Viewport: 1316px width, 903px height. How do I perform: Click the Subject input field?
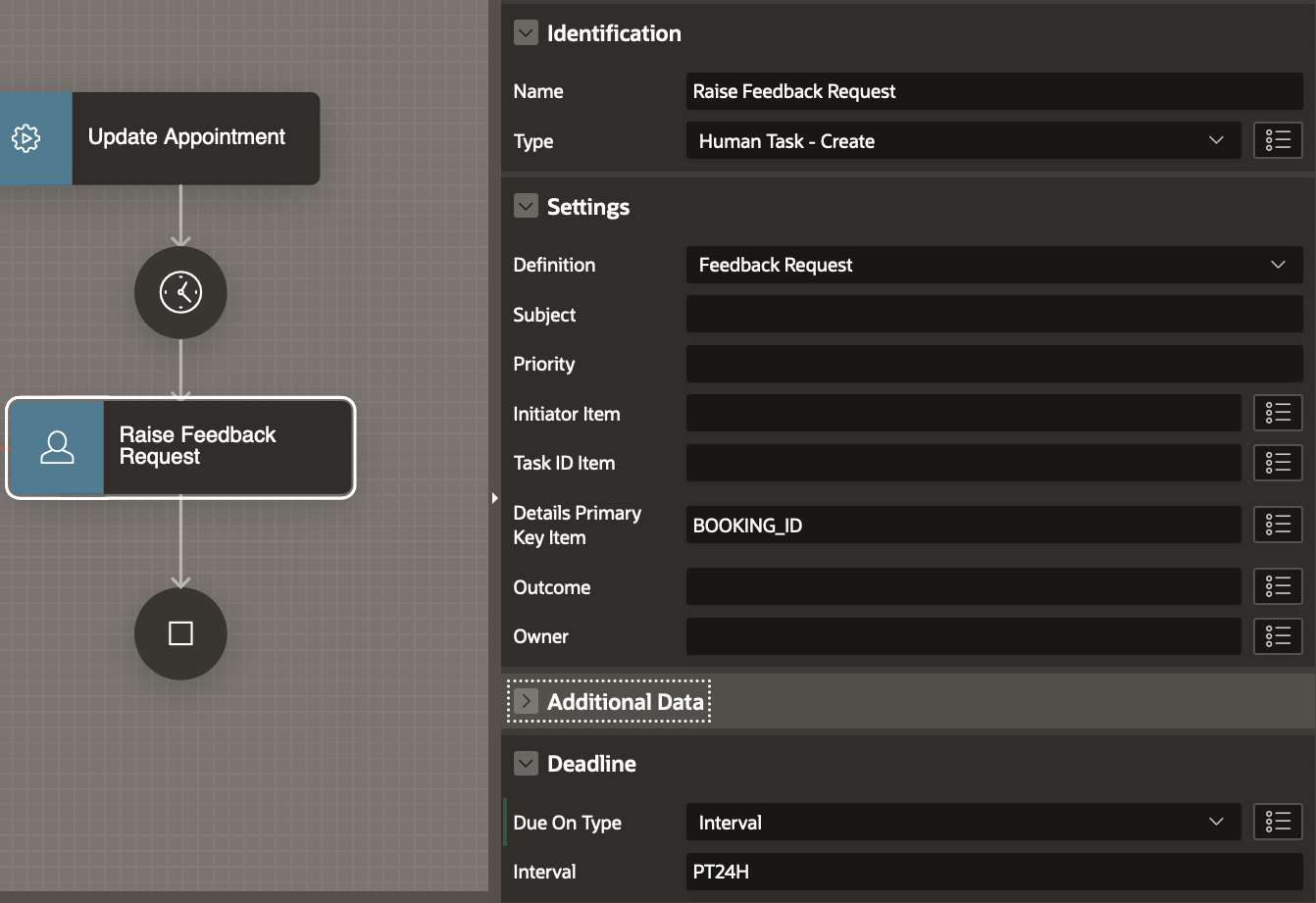pyautogui.click(x=993, y=315)
